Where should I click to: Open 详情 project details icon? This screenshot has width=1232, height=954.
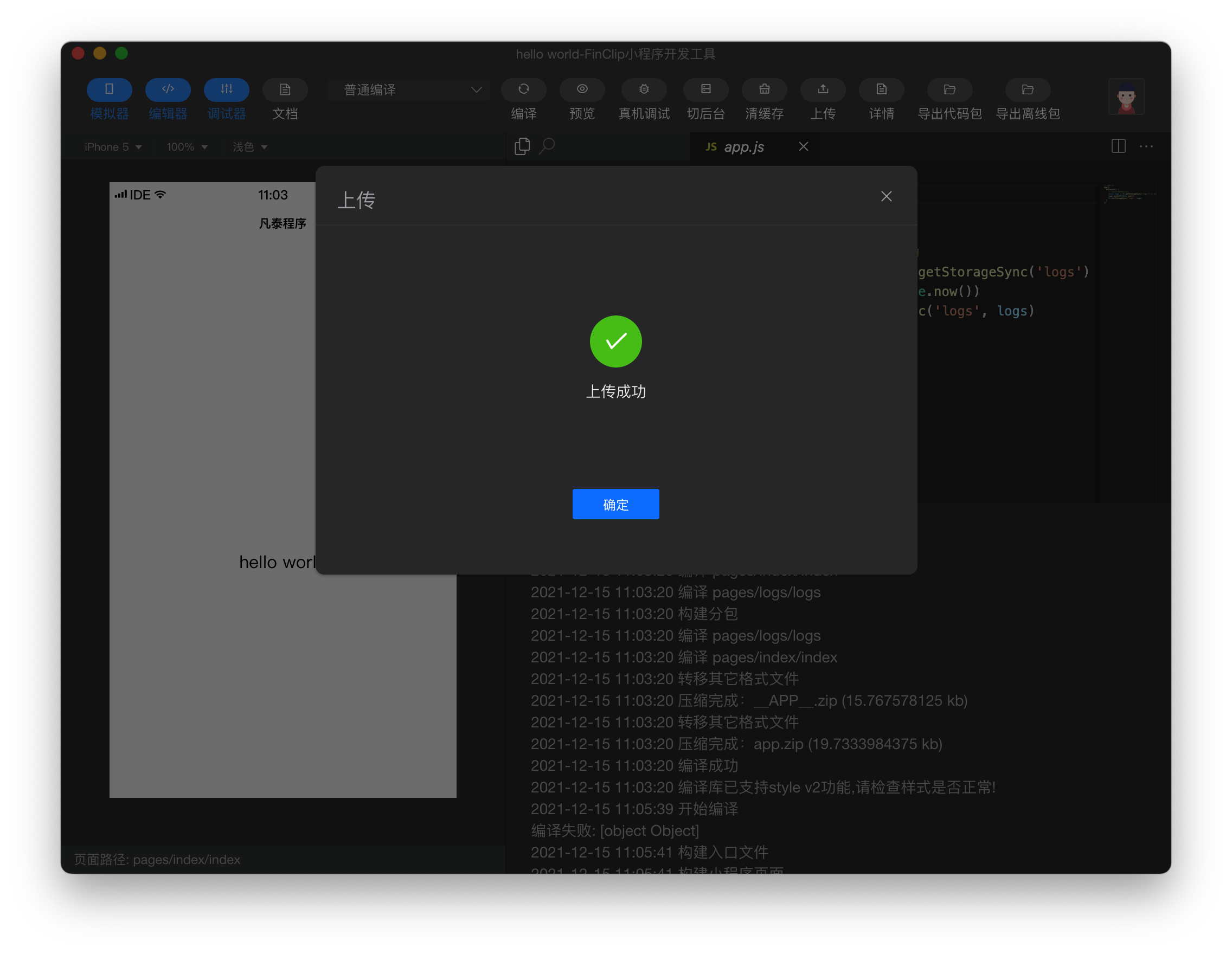[x=881, y=89]
